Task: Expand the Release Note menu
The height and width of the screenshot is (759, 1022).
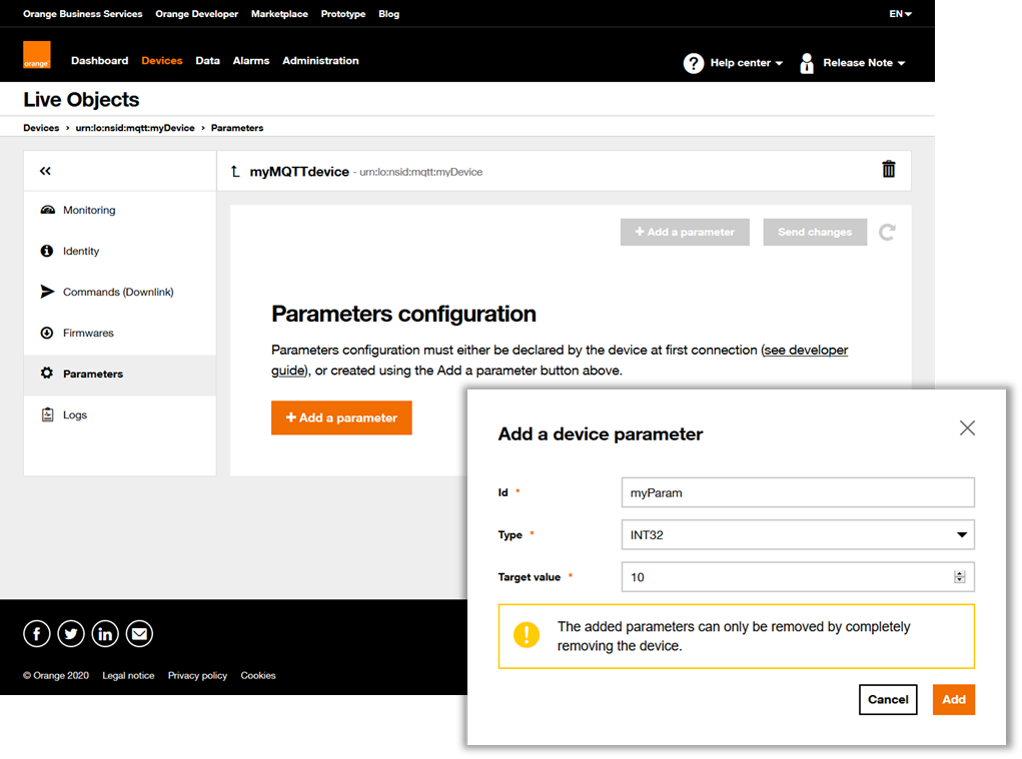Action: 864,63
